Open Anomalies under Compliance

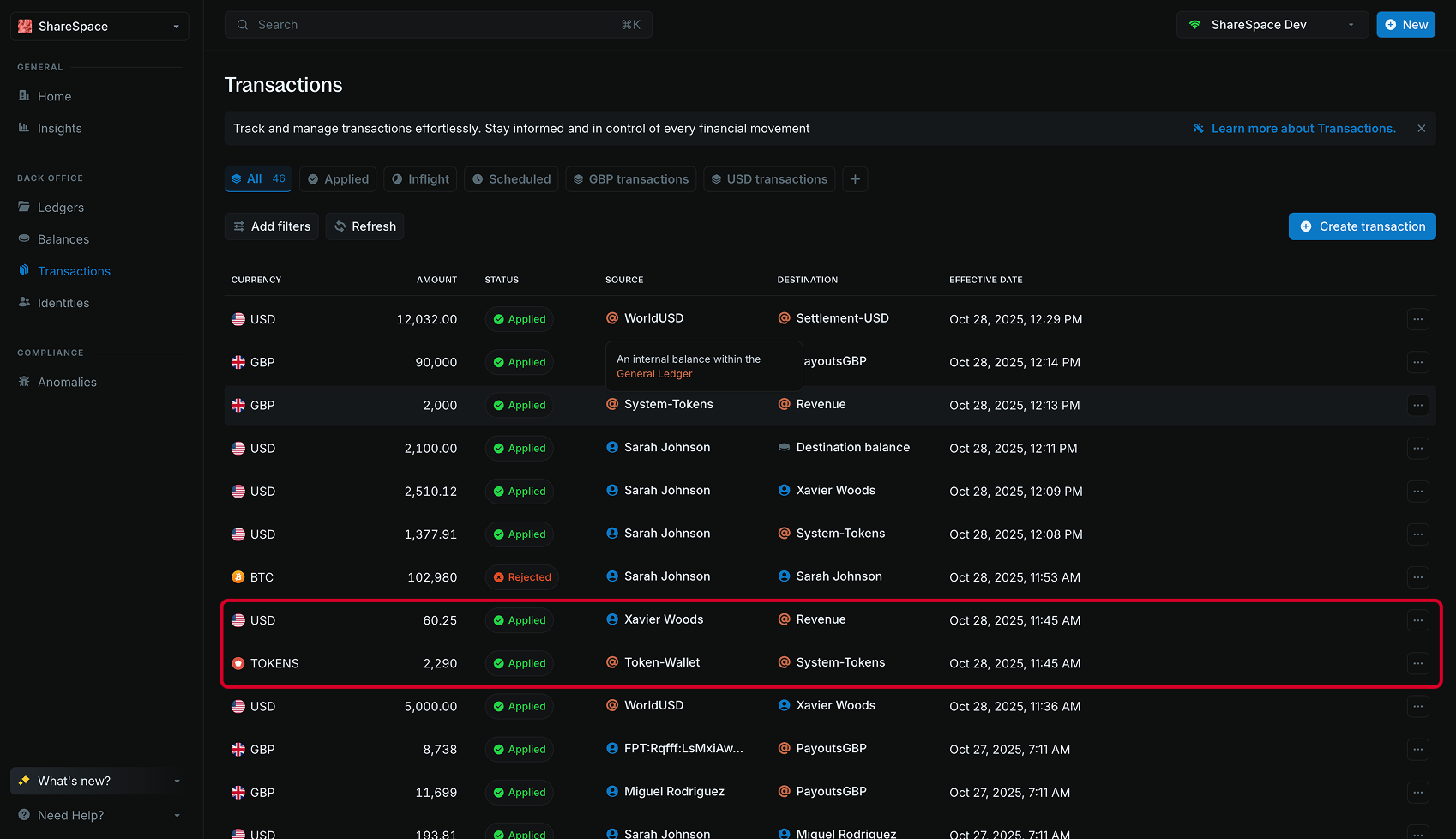pos(67,382)
